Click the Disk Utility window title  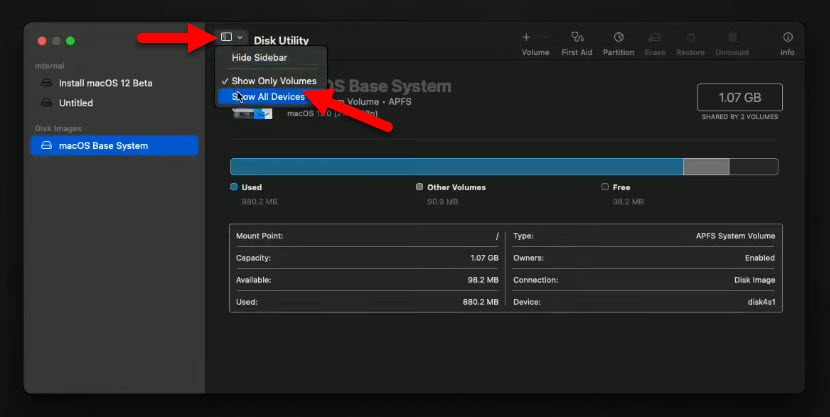(x=281, y=40)
